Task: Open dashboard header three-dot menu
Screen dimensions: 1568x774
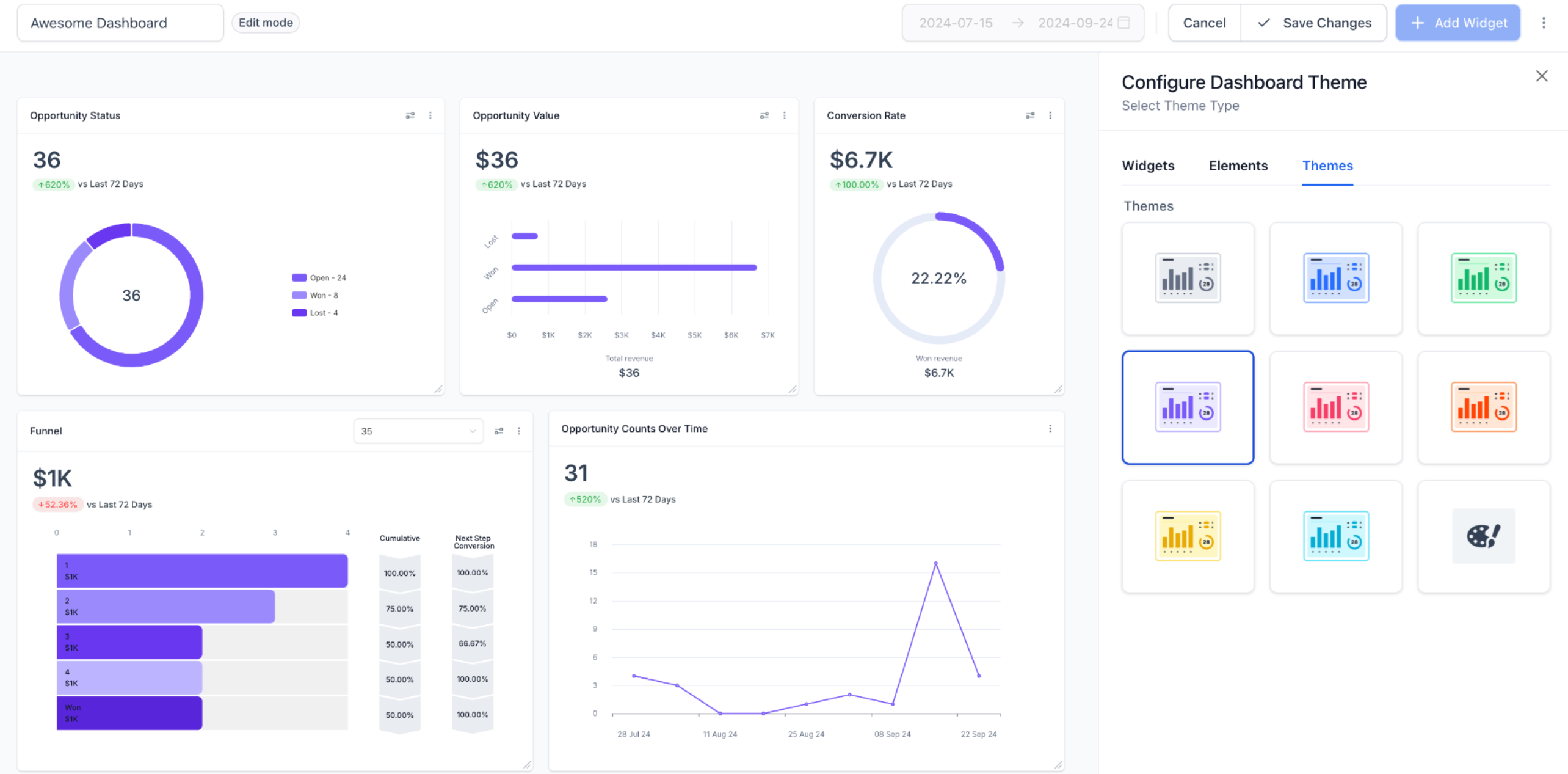Action: [x=1544, y=23]
